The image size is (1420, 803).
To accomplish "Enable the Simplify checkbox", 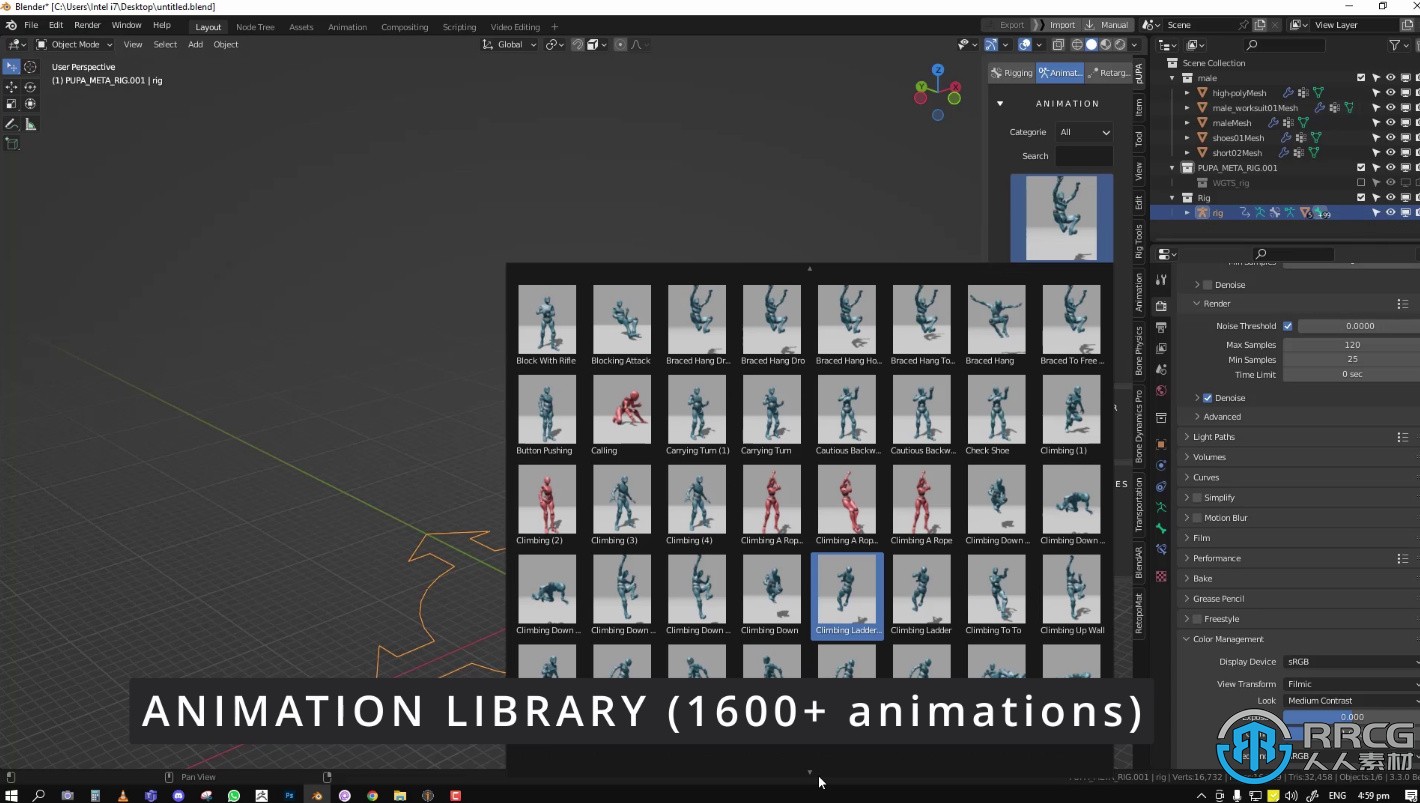I will point(1197,498).
